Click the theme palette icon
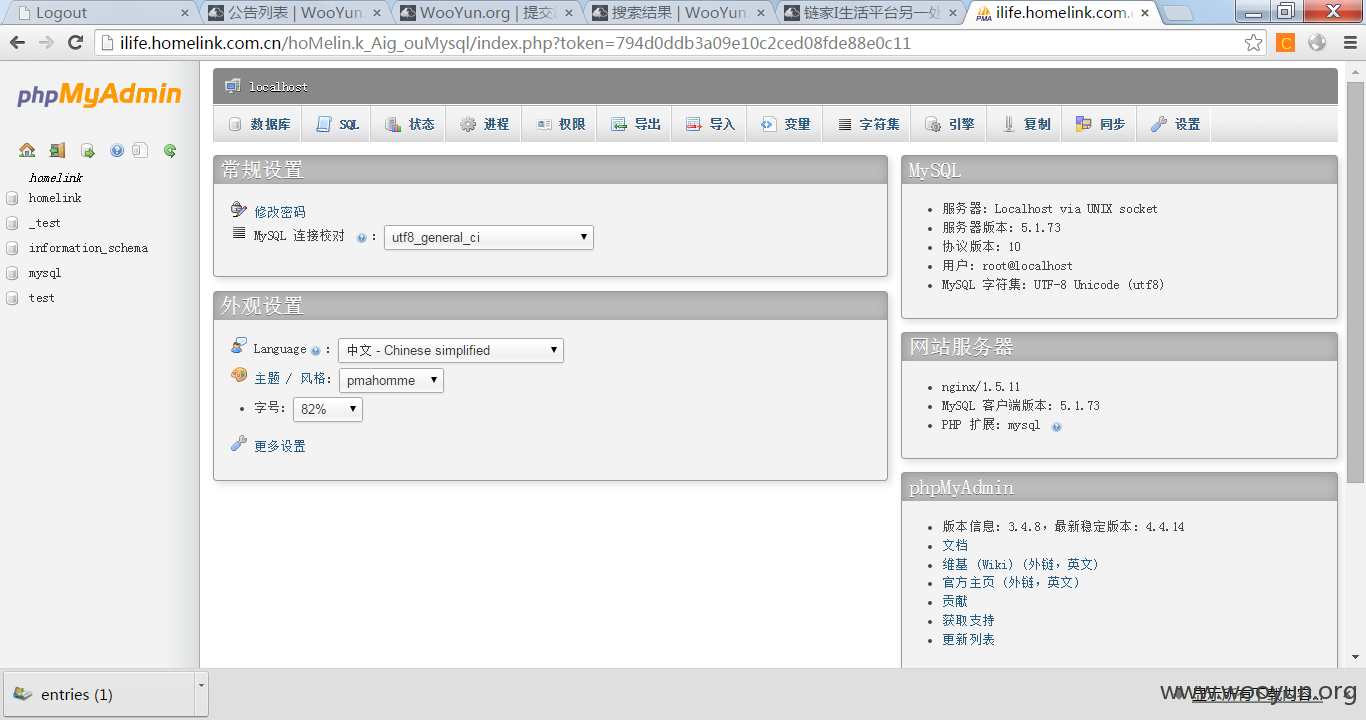Screen dimensions: 1366x720 (239, 375)
